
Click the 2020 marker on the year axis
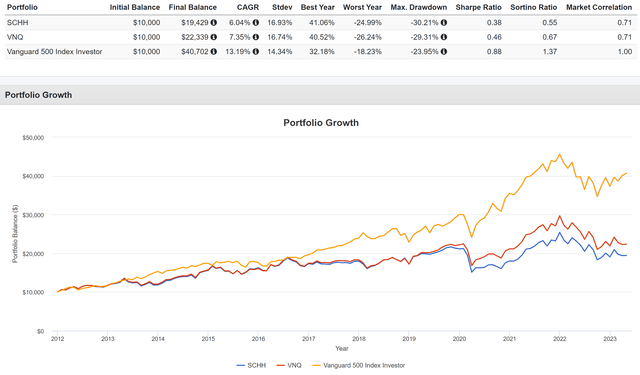click(x=459, y=339)
